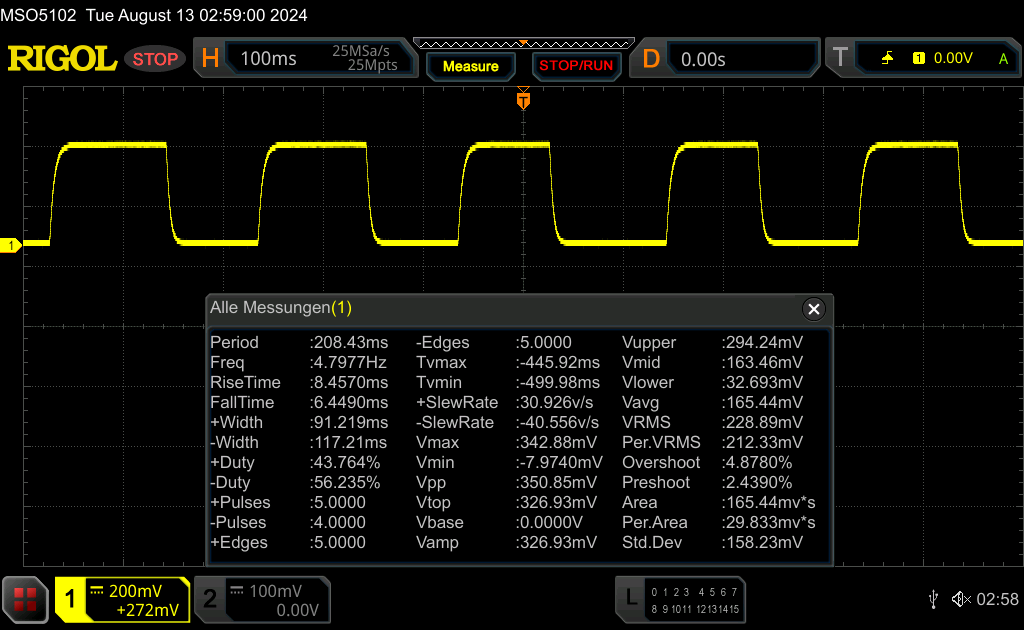Toggle the muted speaker sound icon

coord(961,598)
